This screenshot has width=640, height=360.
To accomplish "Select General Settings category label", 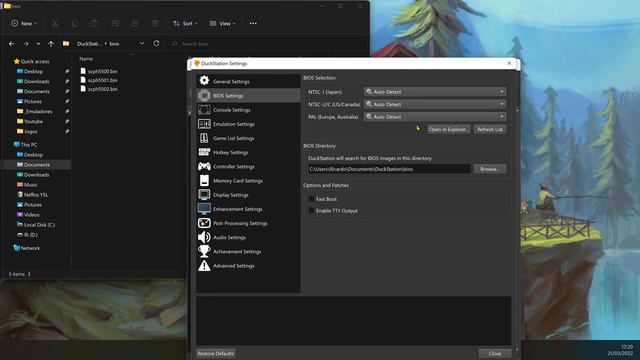I will click(x=231, y=82).
